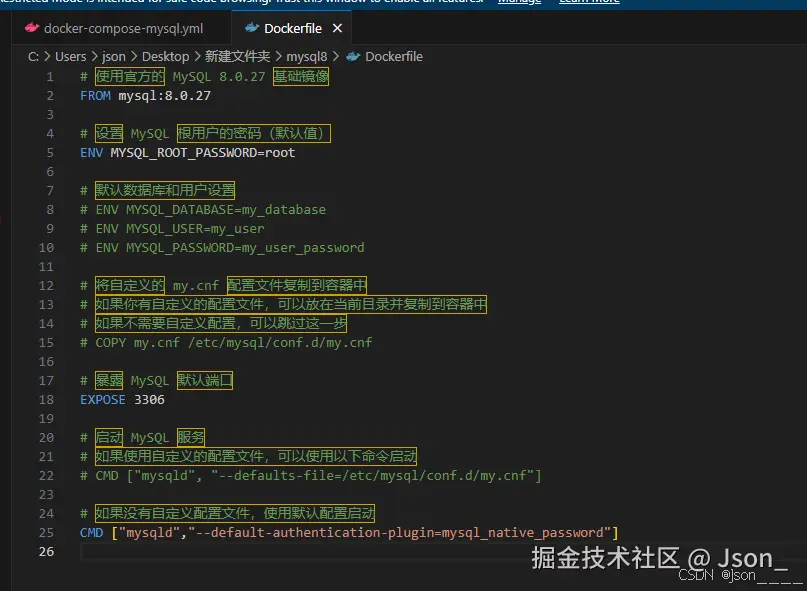Click the comment '# ENV MYSQL_PASSWORD=my_user_password'
The width and height of the screenshot is (807, 591).
click(222, 248)
